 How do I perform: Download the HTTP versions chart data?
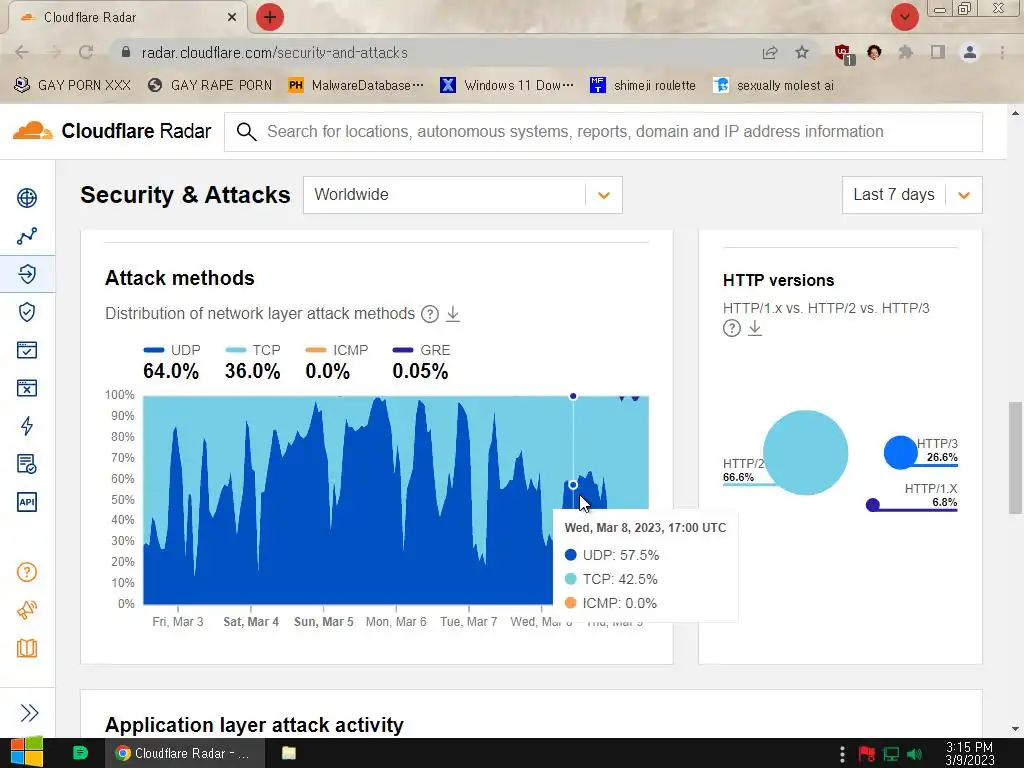pos(755,328)
